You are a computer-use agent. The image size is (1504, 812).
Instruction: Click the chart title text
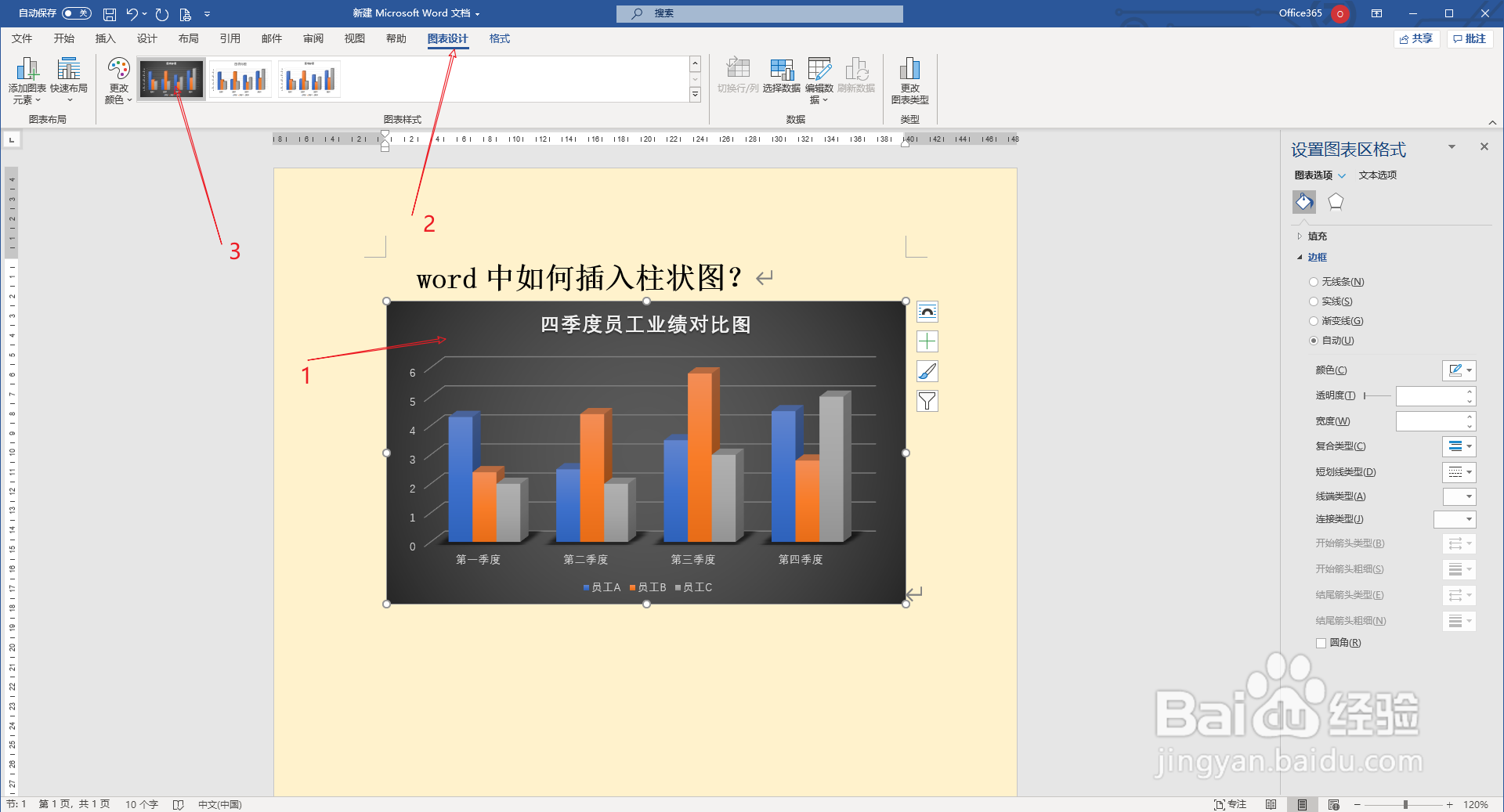pyautogui.click(x=645, y=325)
